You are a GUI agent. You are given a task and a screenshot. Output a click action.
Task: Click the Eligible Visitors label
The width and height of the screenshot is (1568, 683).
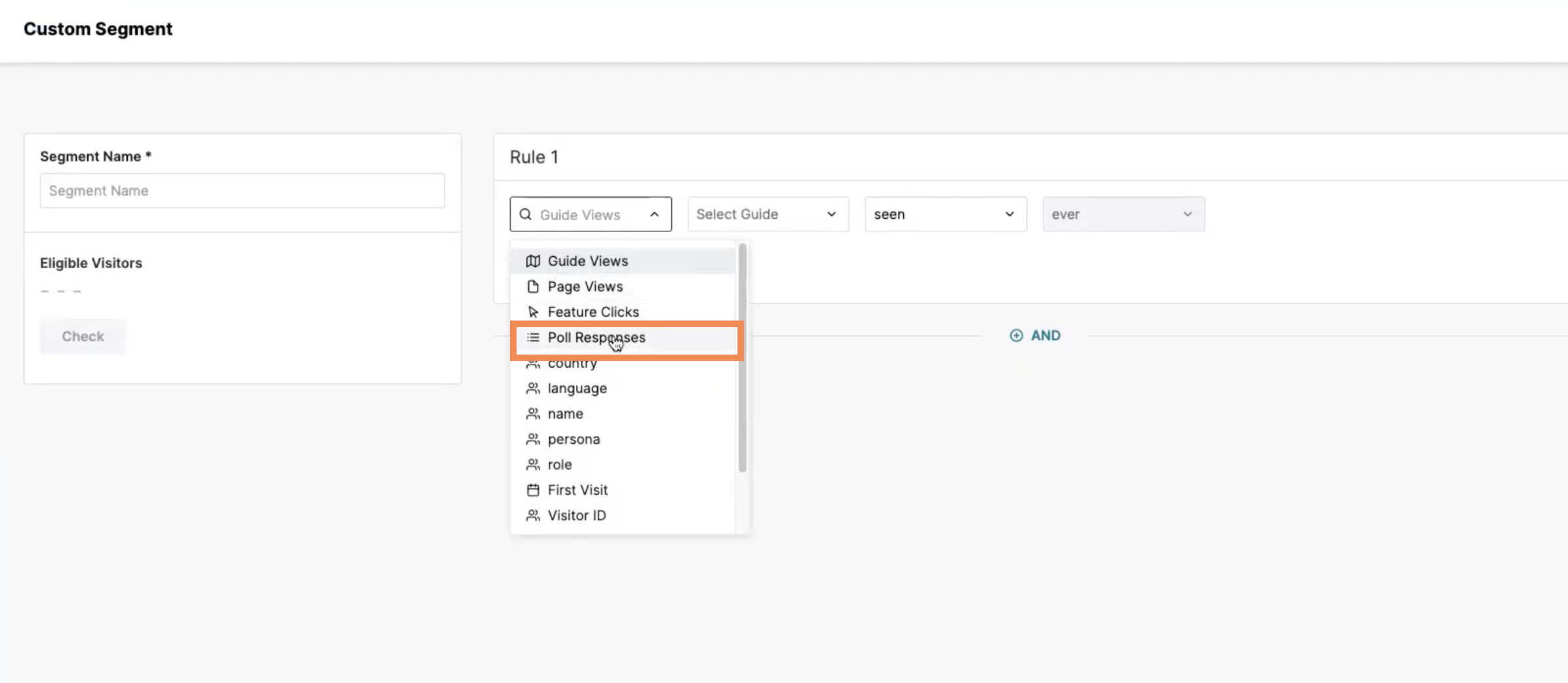pyautogui.click(x=91, y=263)
